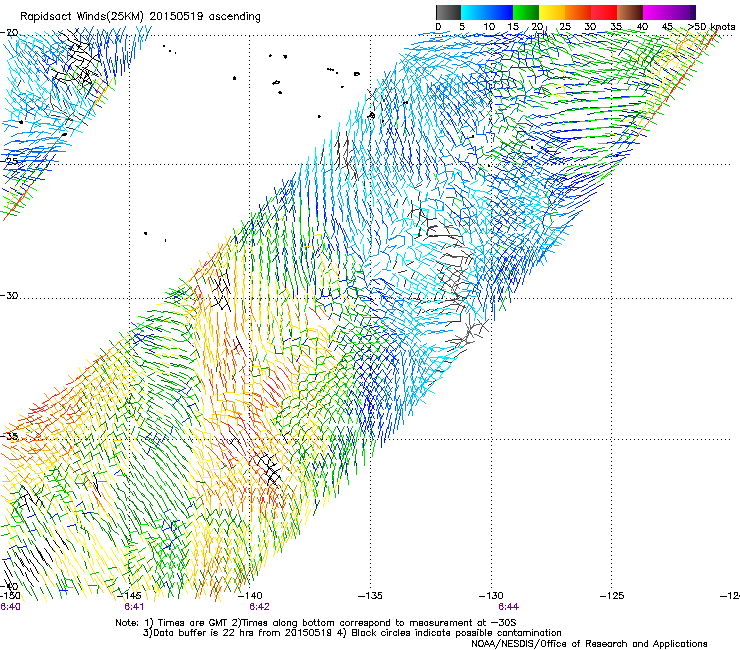Click the purple '6:42' time label

click(259, 607)
